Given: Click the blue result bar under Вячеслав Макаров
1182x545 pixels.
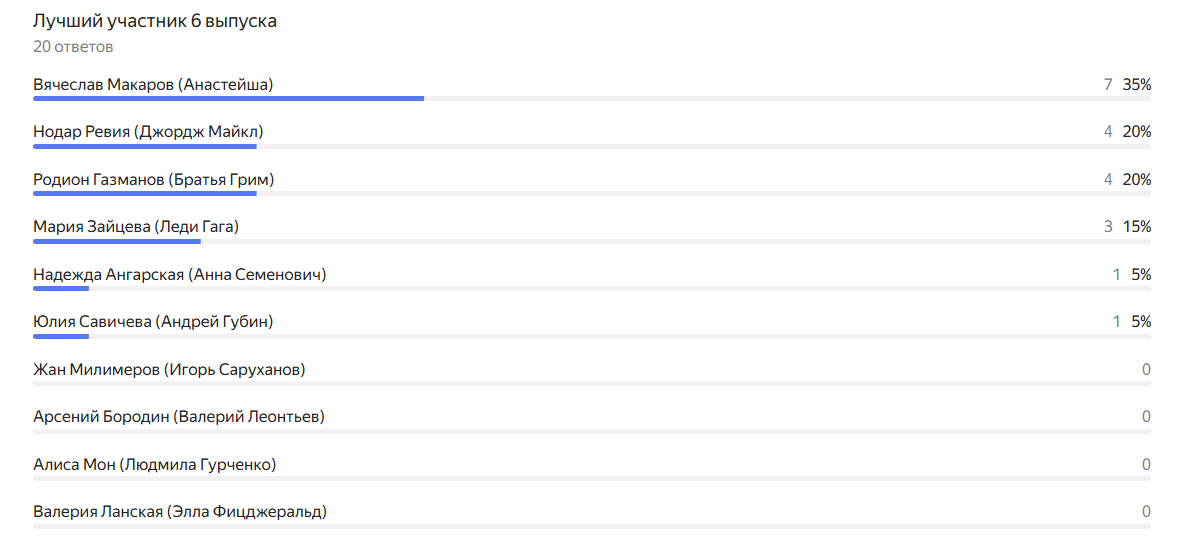Looking at the screenshot, I should pos(228,98).
